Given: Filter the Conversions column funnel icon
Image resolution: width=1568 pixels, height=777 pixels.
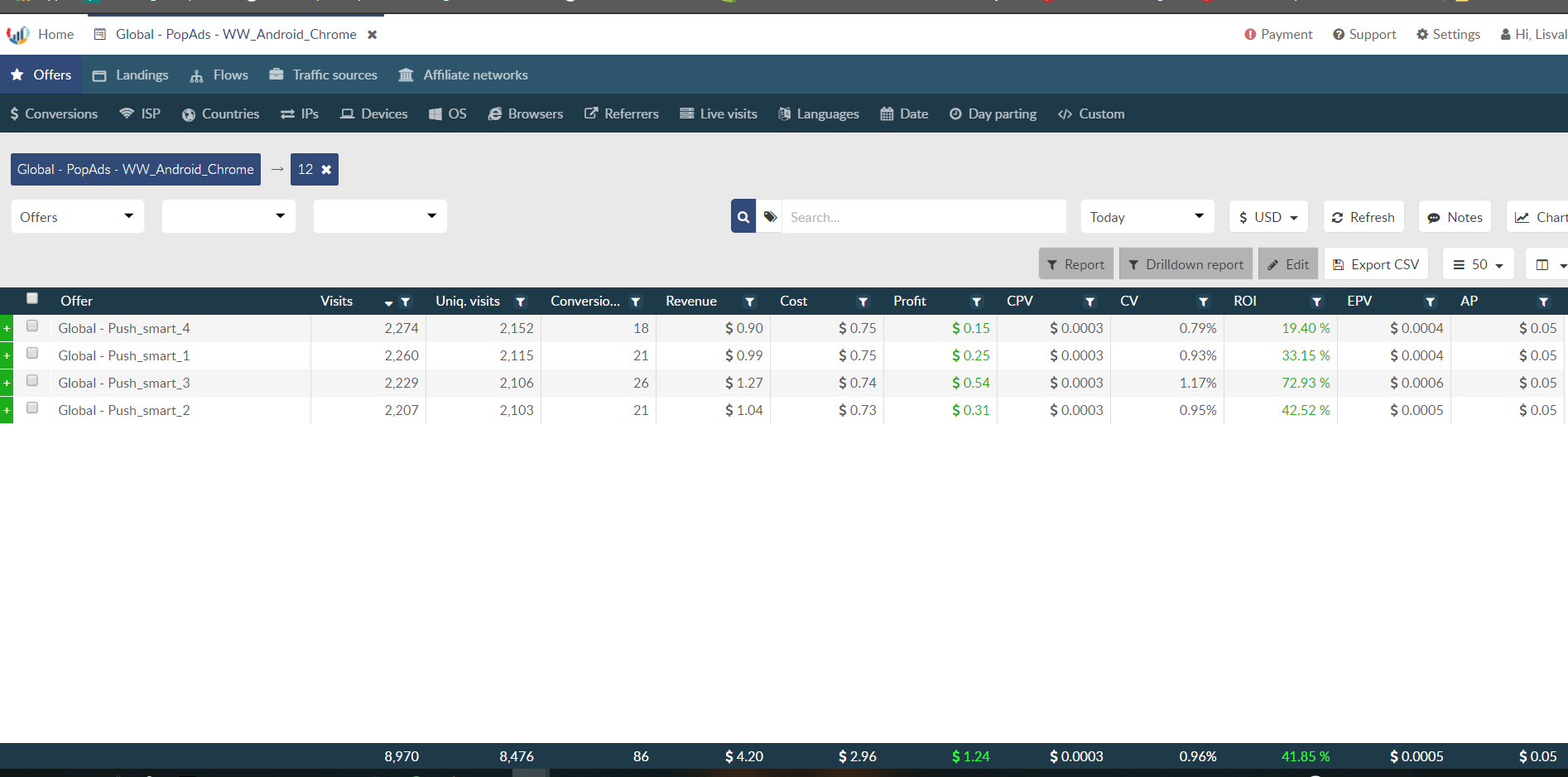Looking at the screenshot, I should point(636,302).
